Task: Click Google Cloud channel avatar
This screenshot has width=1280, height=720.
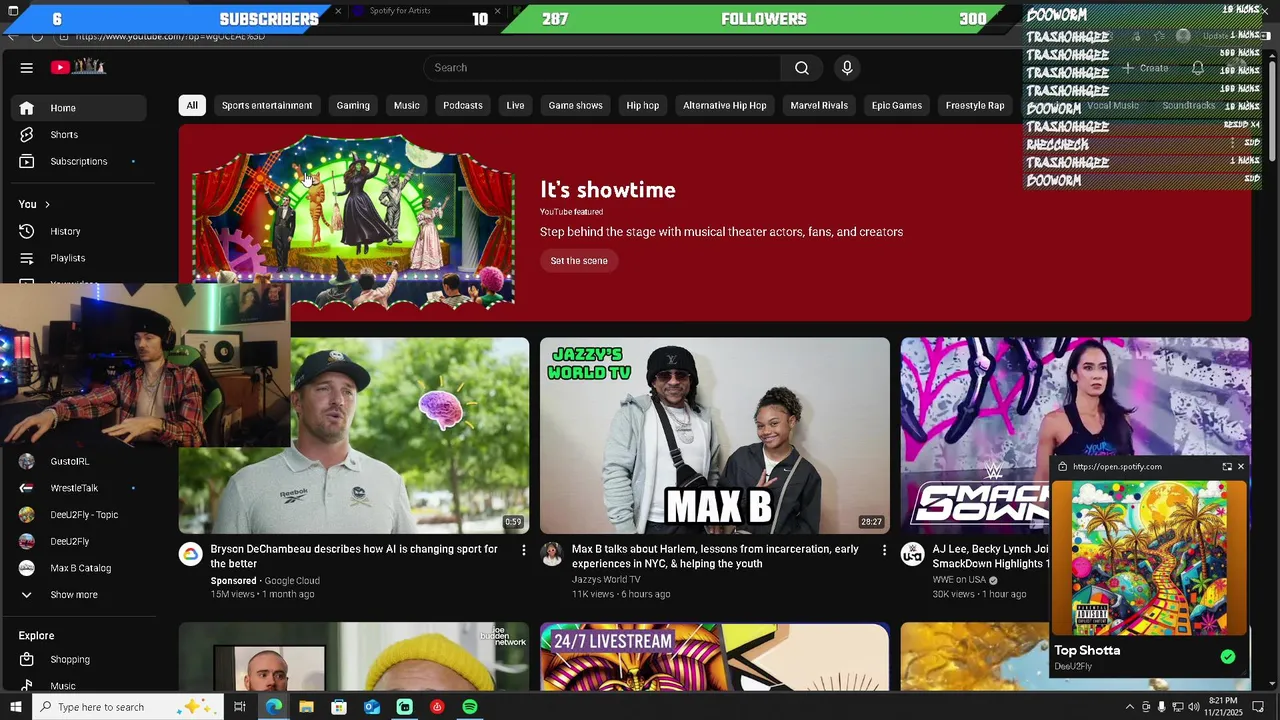Action: point(191,554)
